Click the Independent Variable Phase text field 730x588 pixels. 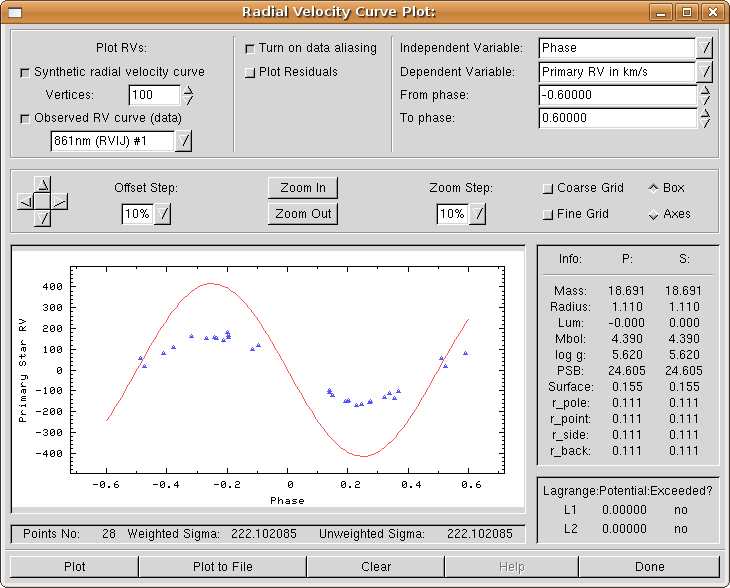point(617,48)
